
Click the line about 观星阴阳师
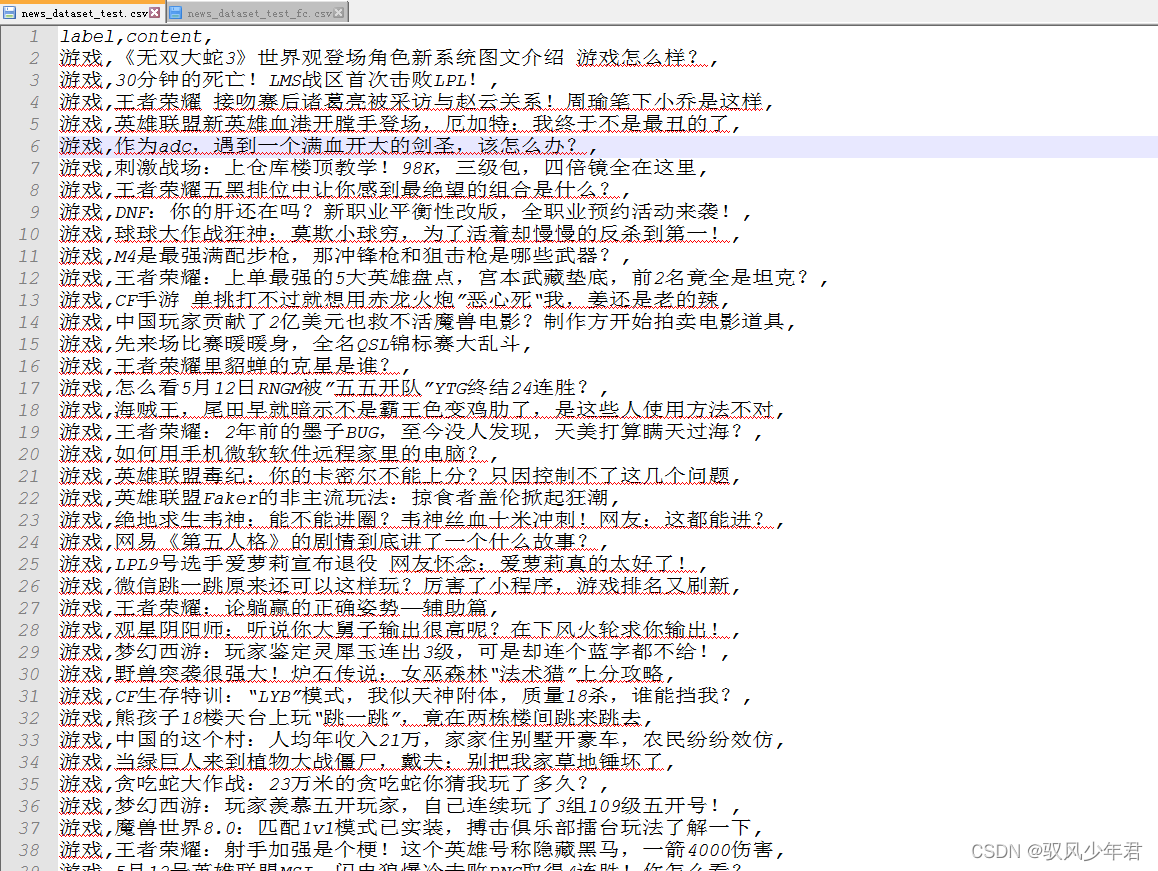(400, 630)
